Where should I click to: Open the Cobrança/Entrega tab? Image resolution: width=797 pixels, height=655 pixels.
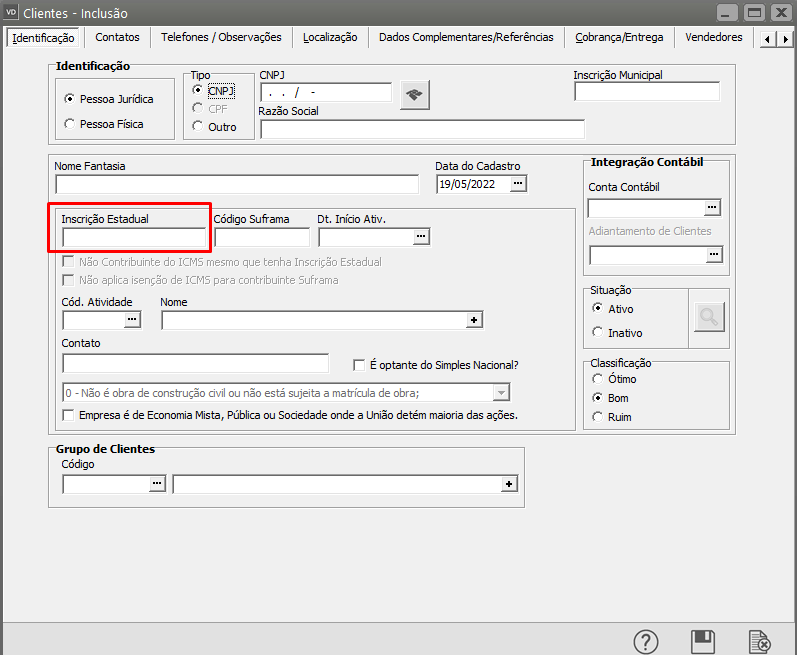click(x=618, y=37)
